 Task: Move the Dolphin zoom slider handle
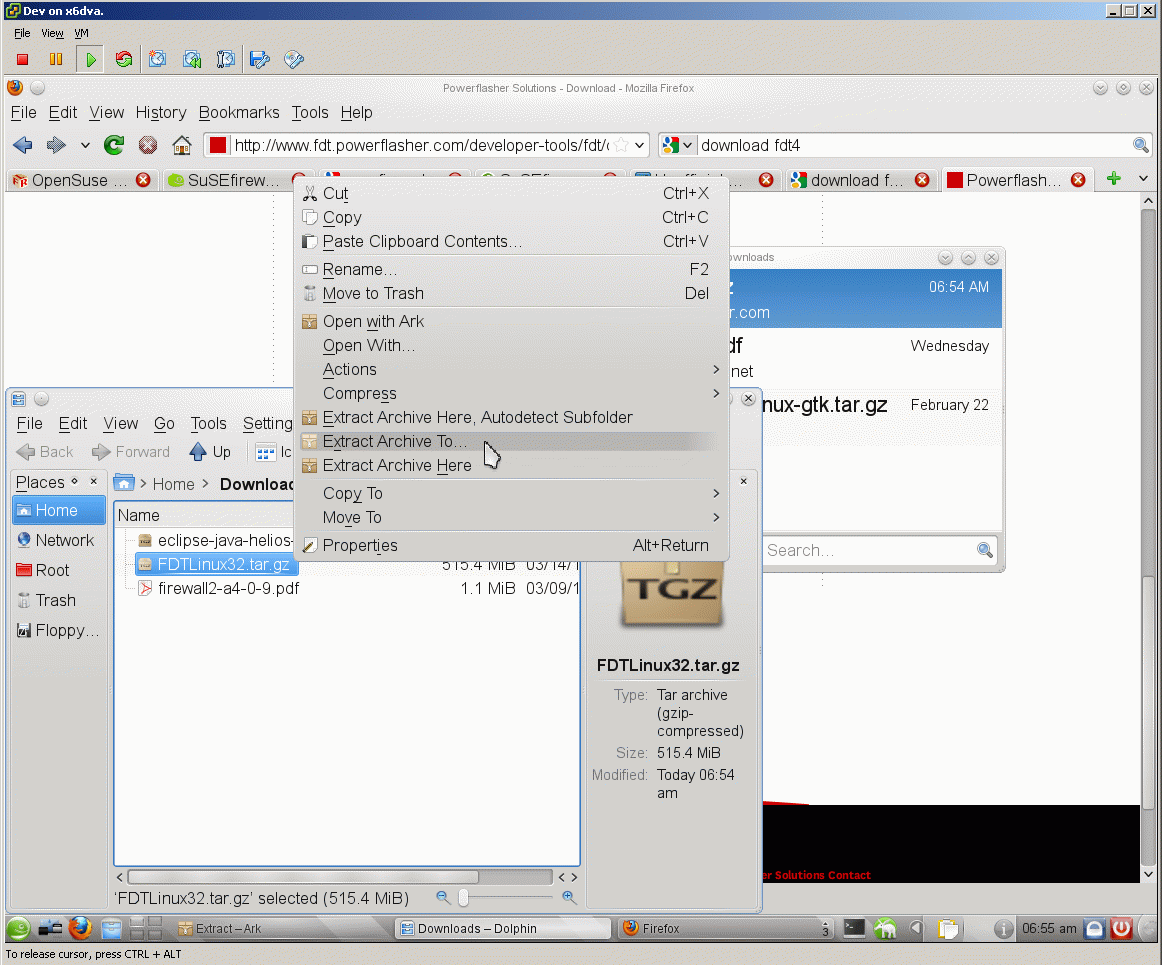pos(463,898)
